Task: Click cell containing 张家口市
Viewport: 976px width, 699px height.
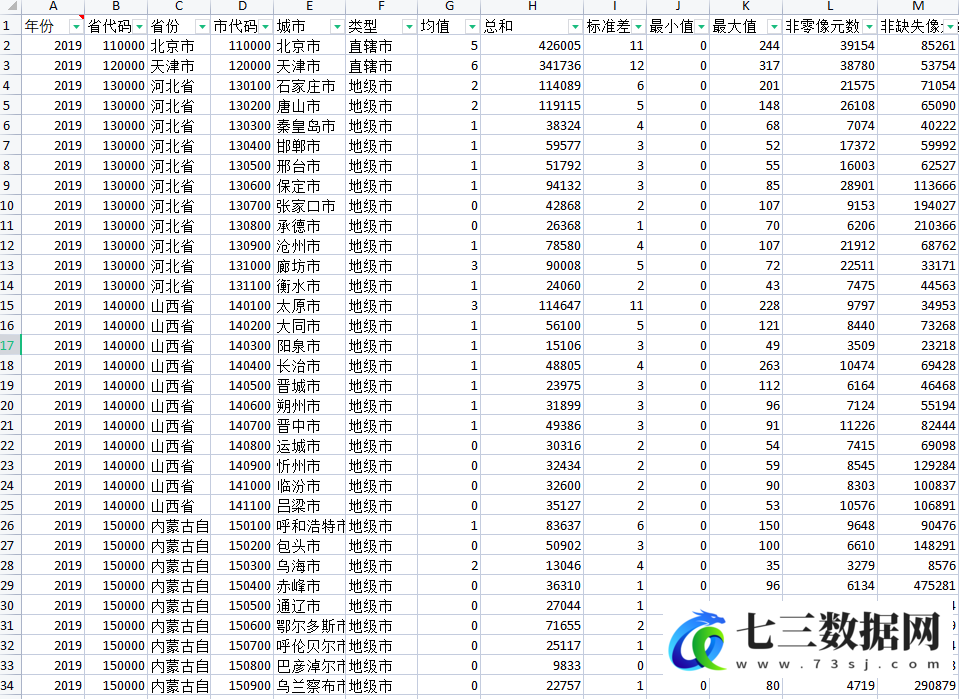Action: pyautogui.click(x=309, y=205)
